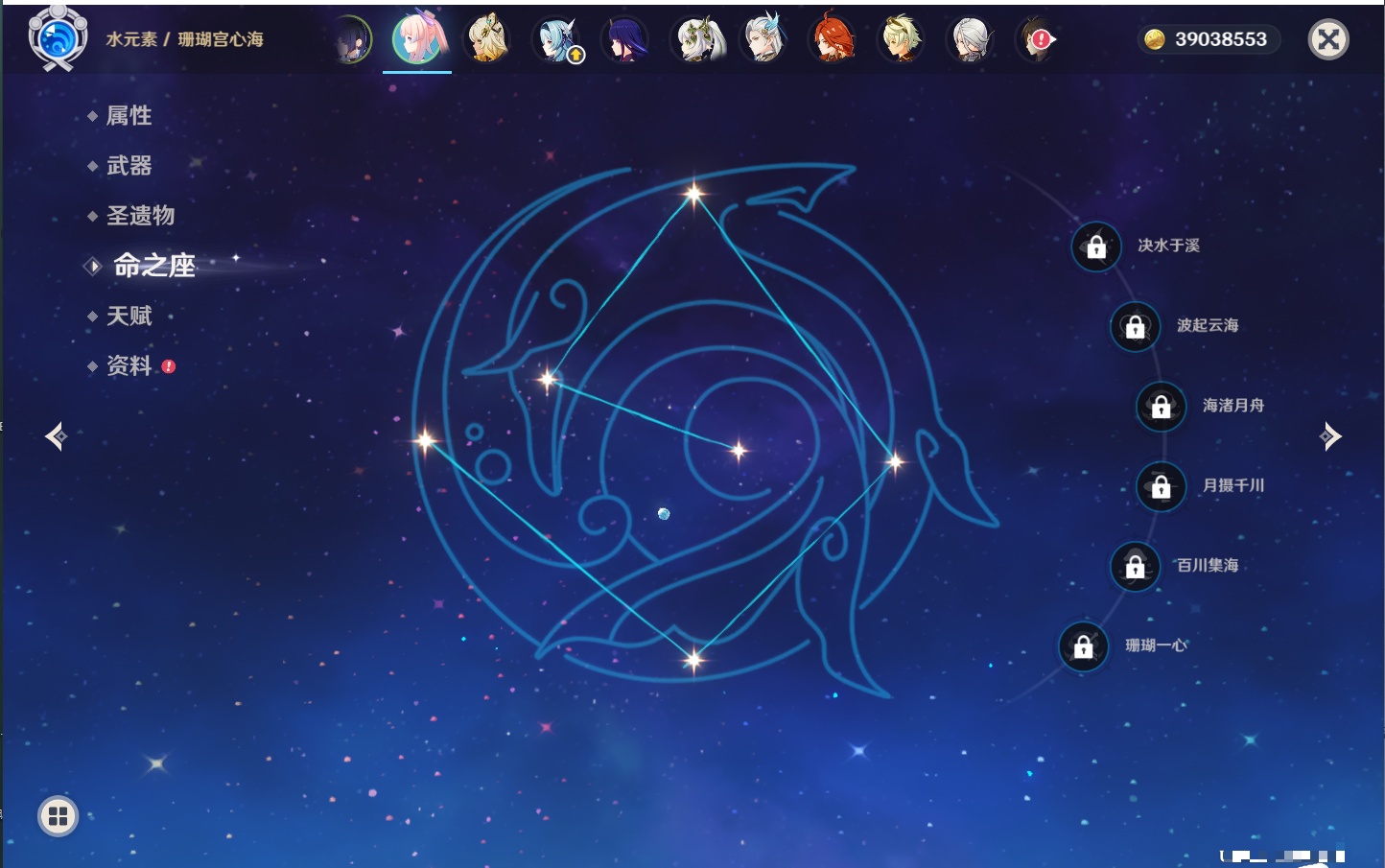Image resolution: width=1385 pixels, height=868 pixels.
Task: Open the grid menu button at bottom-left
Action: coord(58,816)
